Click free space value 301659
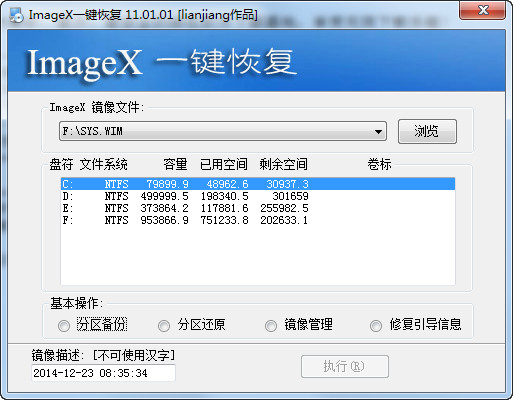The height and width of the screenshot is (400, 513). click(290, 196)
